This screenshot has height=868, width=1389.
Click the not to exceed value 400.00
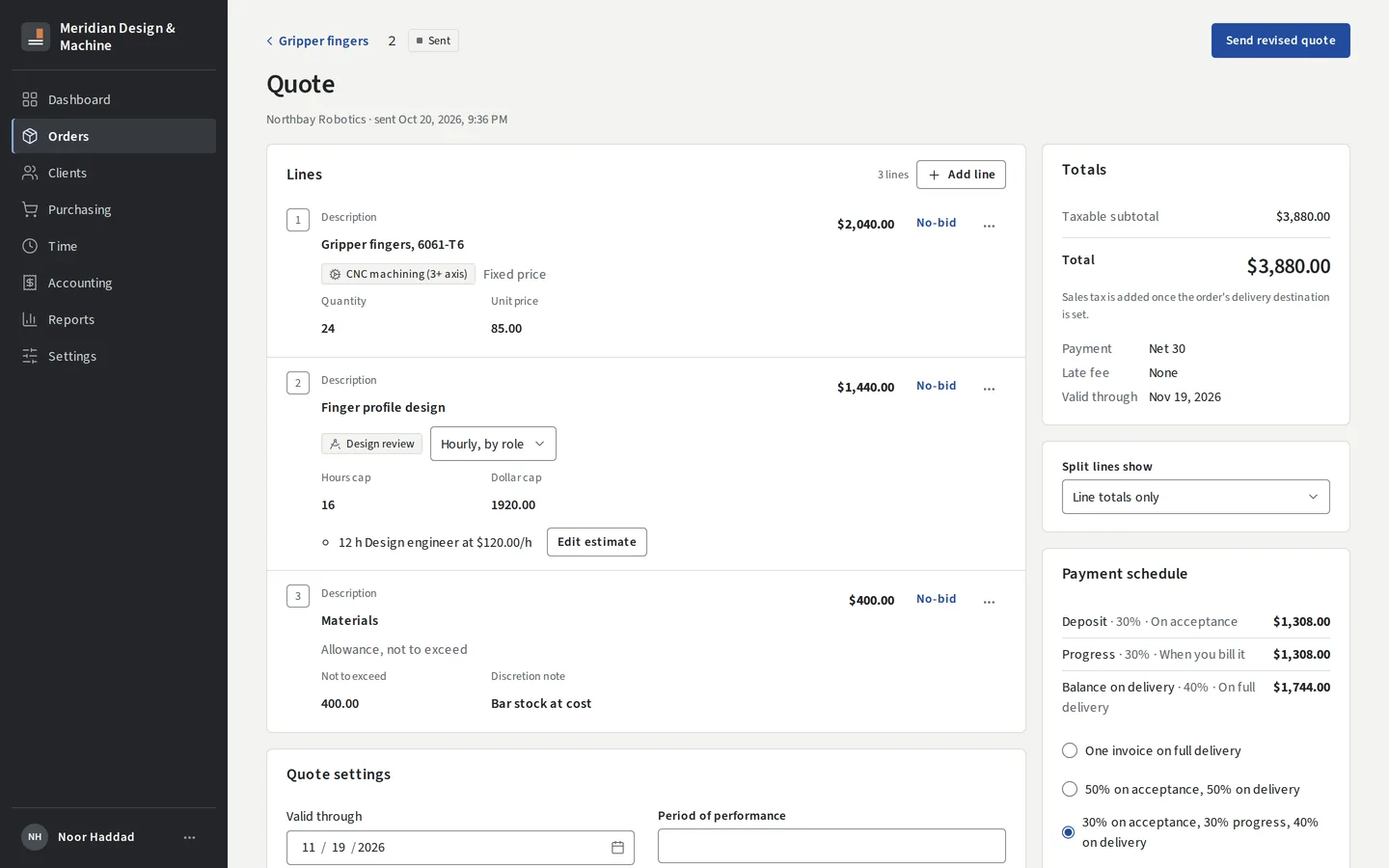340,704
